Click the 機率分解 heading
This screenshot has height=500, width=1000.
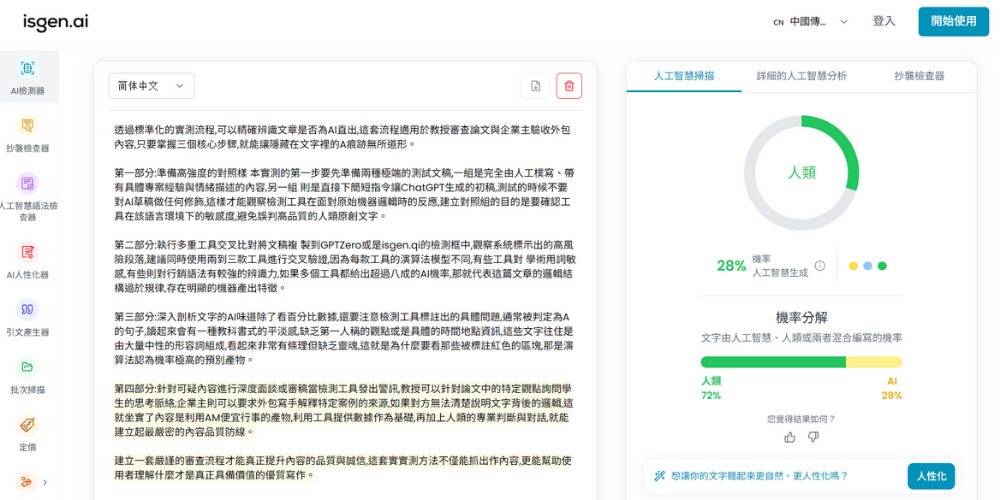(x=802, y=318)
